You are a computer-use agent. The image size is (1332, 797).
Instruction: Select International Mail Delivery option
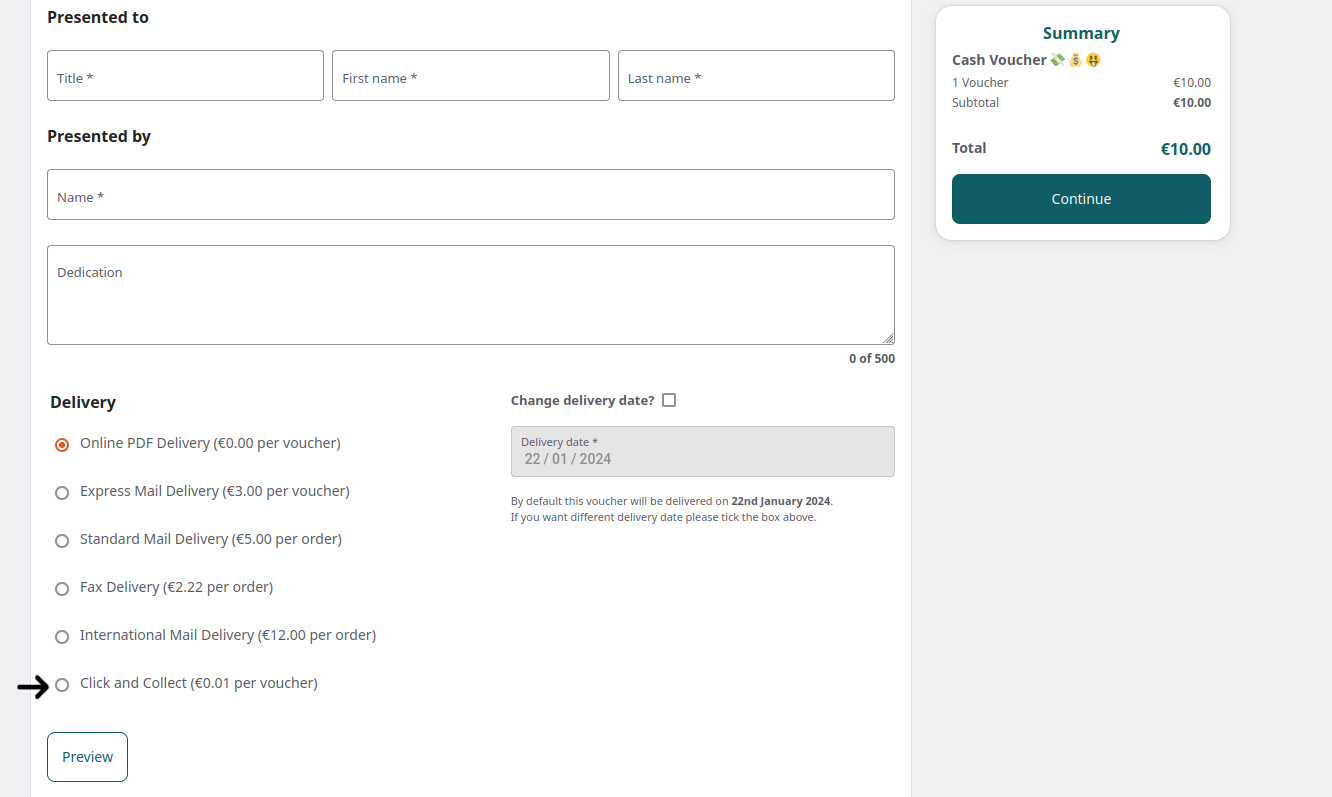point(62,637)
